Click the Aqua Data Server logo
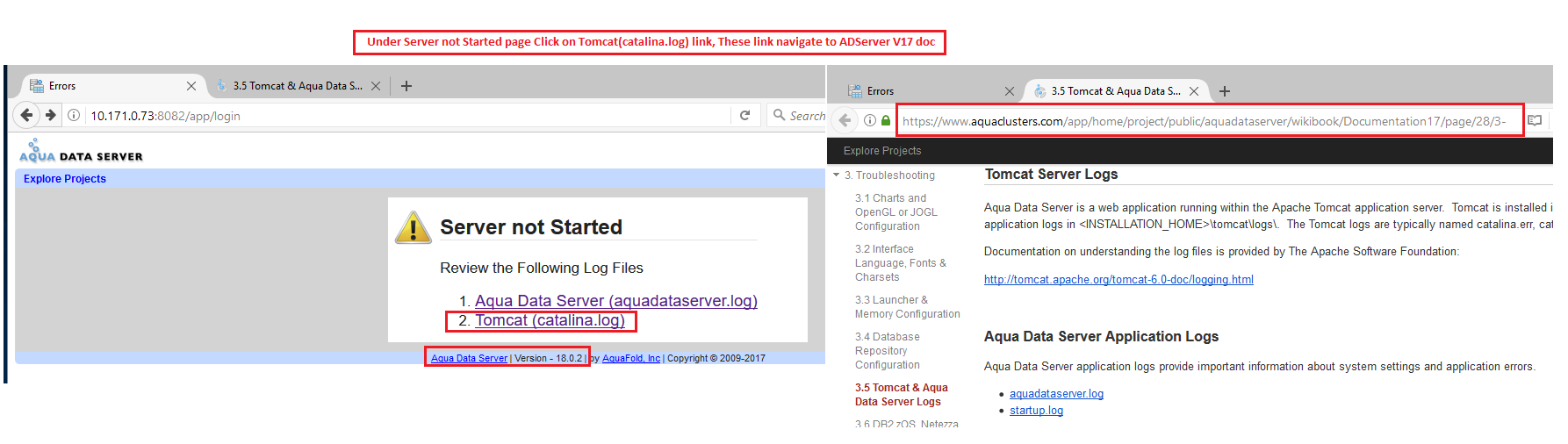The height and width of the screenshot is (444, 1568). (x=81, y=152)
